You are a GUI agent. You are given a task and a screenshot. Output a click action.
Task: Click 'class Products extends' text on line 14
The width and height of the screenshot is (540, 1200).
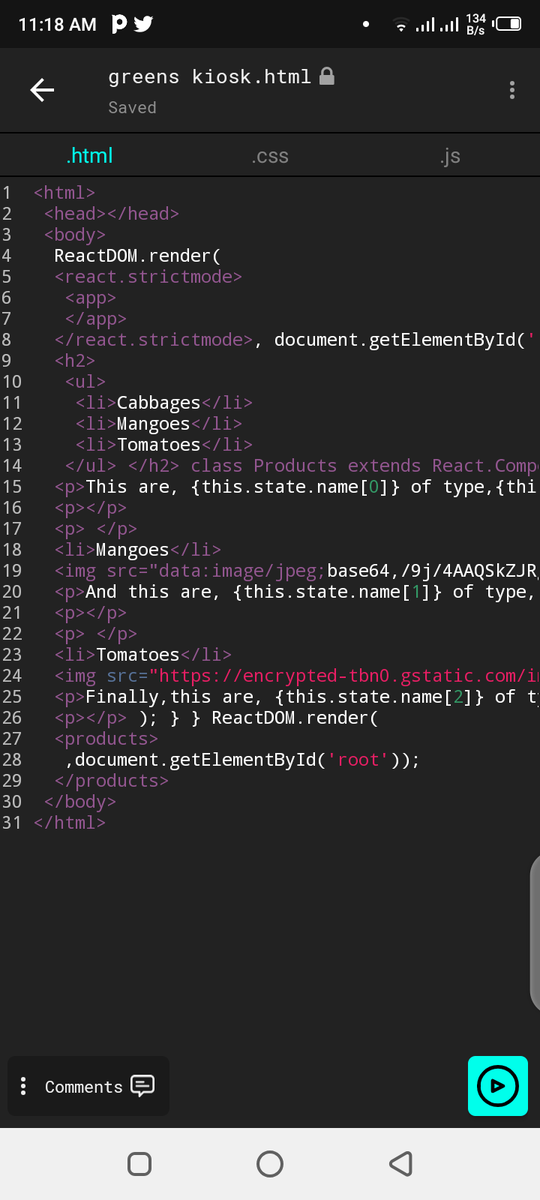(306, 465)
